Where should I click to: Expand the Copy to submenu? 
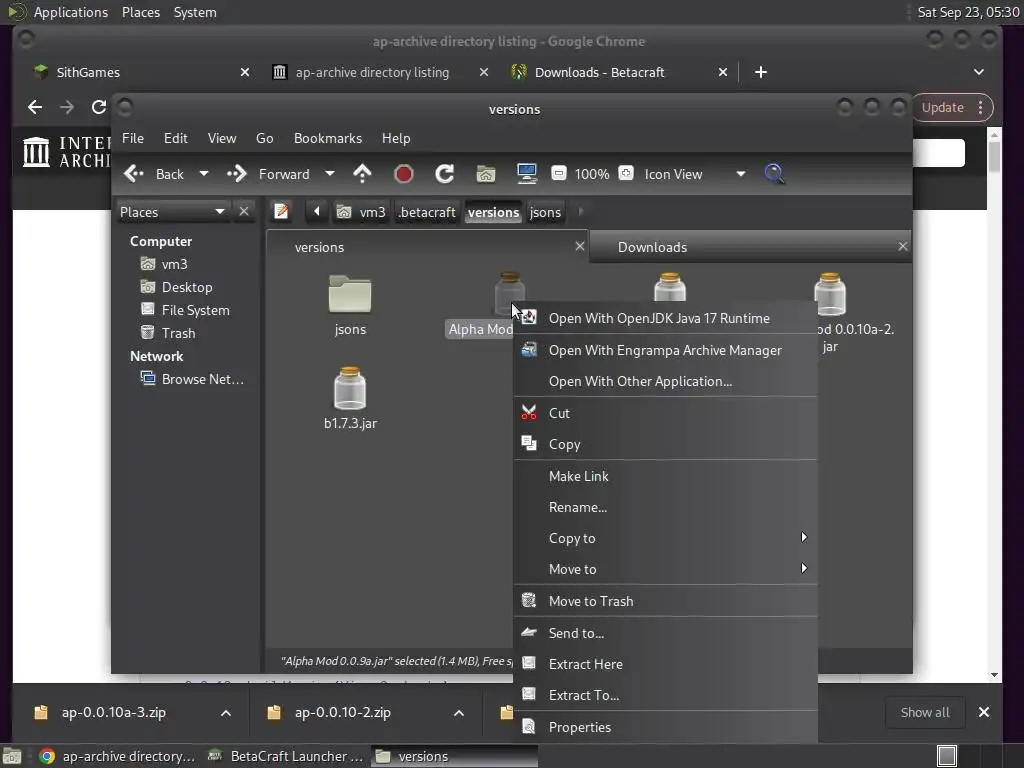tap(665, 538)
